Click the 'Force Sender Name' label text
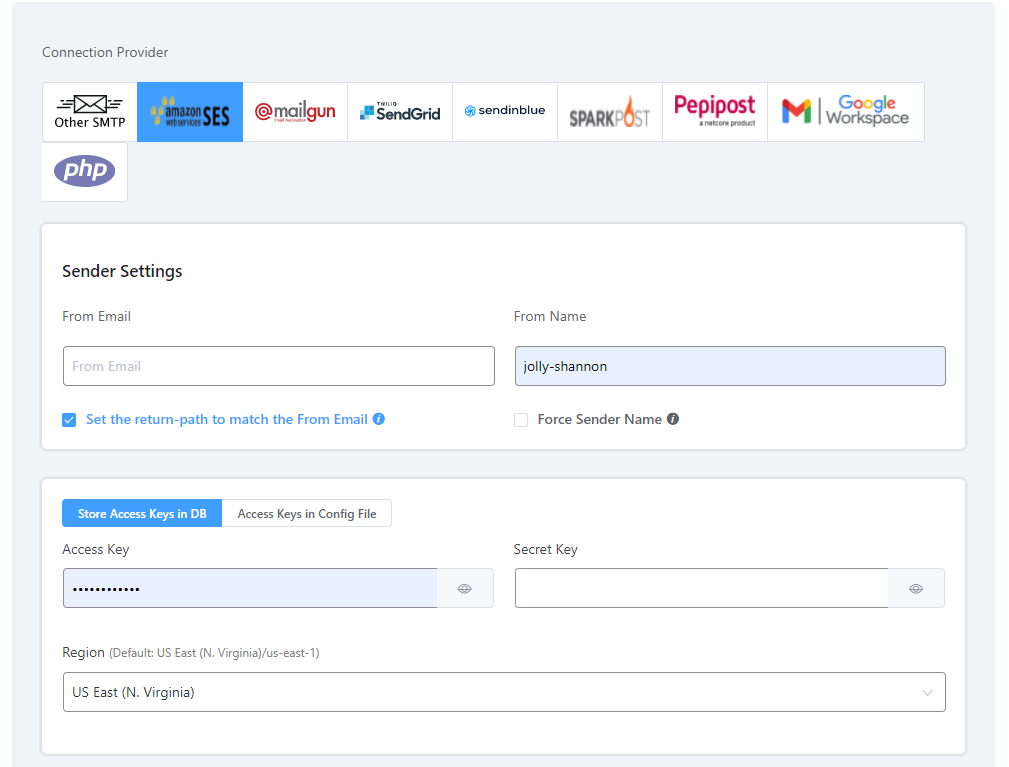 point(600,420)
